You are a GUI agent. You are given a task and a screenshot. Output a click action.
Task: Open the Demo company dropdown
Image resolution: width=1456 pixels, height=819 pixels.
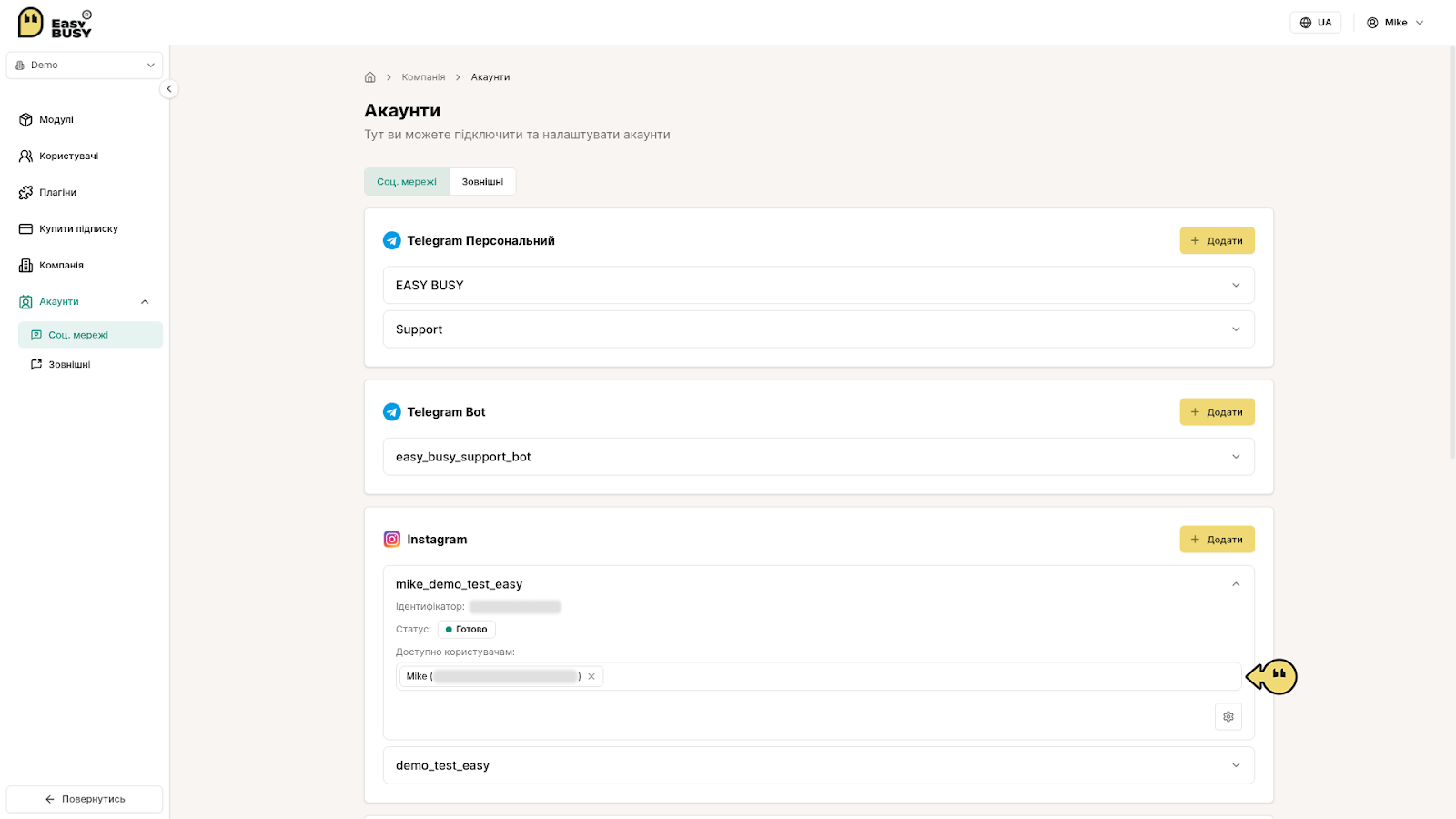pyautogui.click(x=85, y=66)
